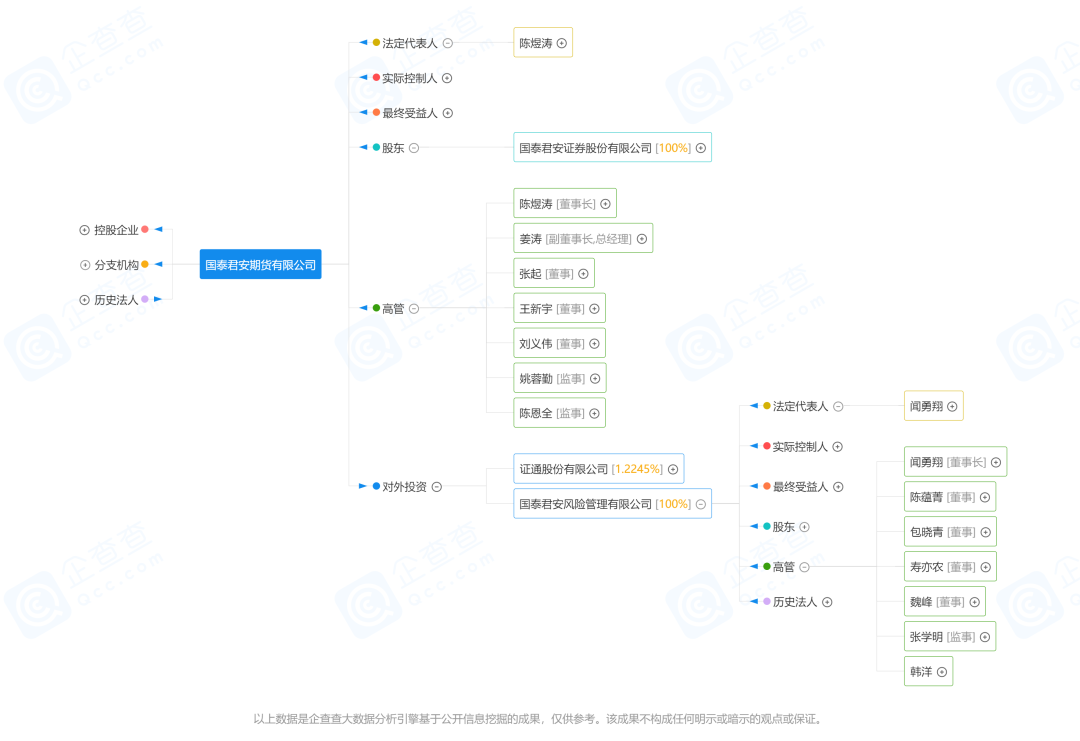Viewport: 1080px width, 741px height.
Task: Open 国泰君安证券股份有限公司 company name
Action: [585, 148]
